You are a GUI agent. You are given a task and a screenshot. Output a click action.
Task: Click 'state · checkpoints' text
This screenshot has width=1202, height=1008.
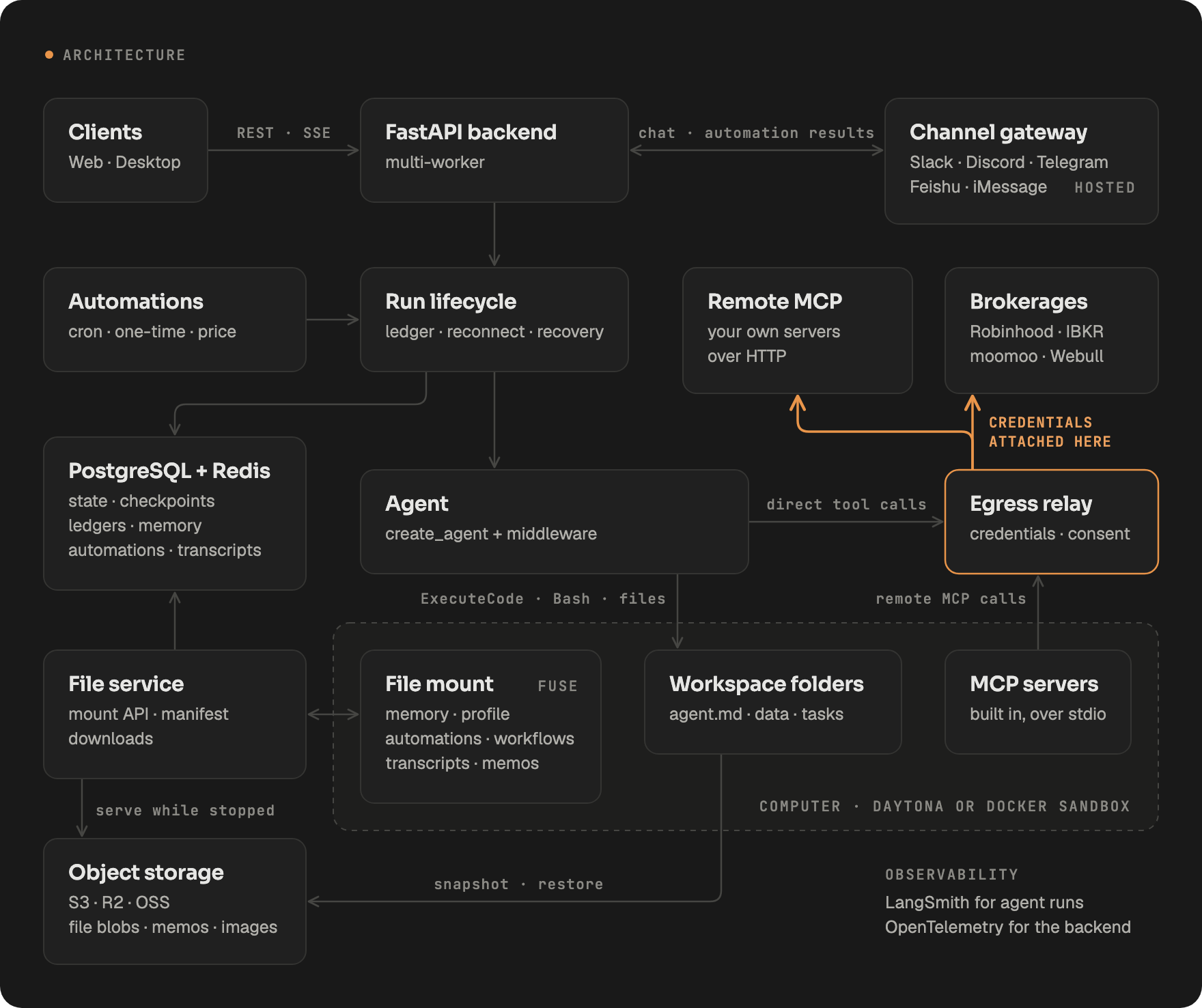pyautogui.click(x=141, y=501)
